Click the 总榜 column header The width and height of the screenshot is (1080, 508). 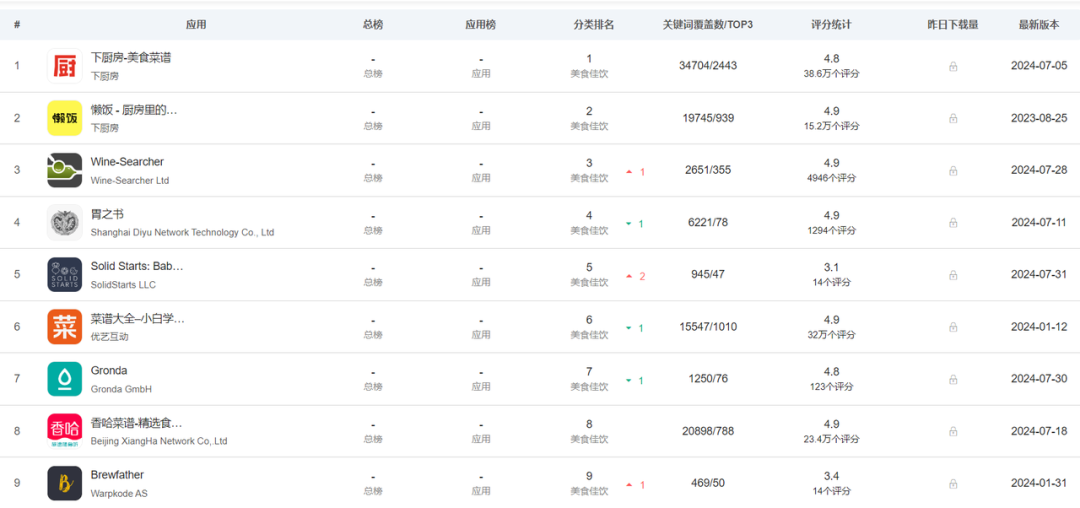coord(373,25)
